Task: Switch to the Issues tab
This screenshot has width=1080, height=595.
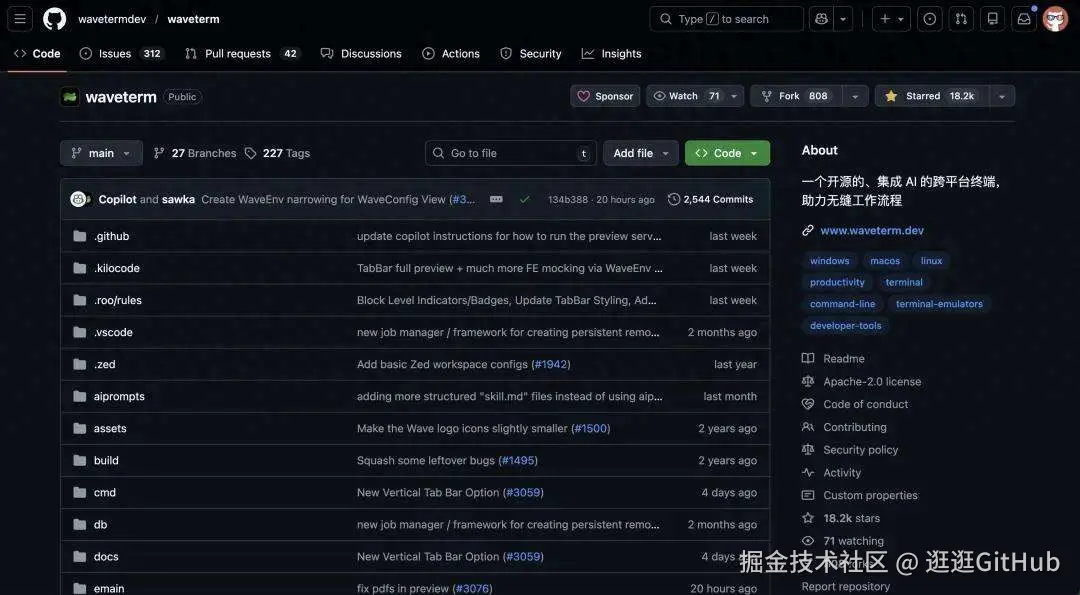Action: click(x=122, y=54)
